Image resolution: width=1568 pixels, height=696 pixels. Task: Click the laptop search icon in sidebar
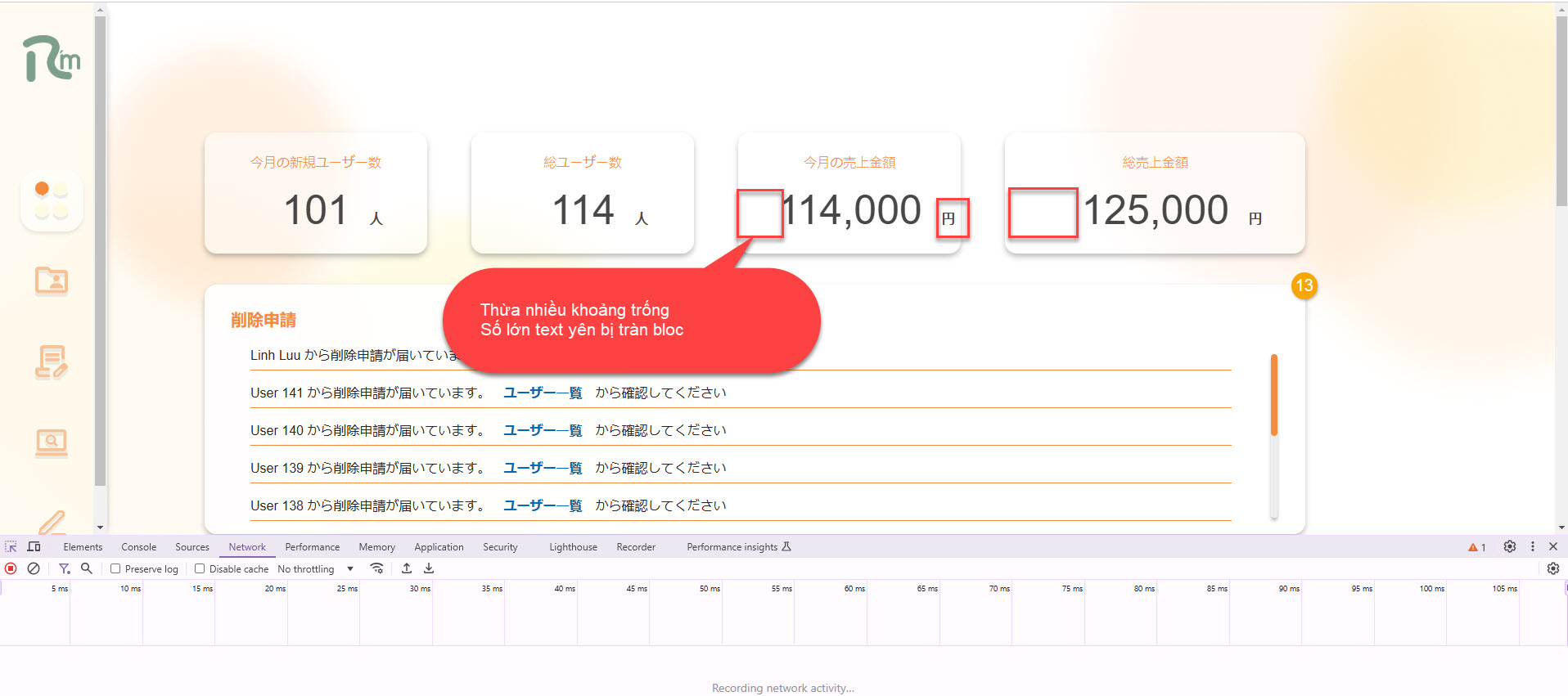pyautogui.click(x=52, y=442)
